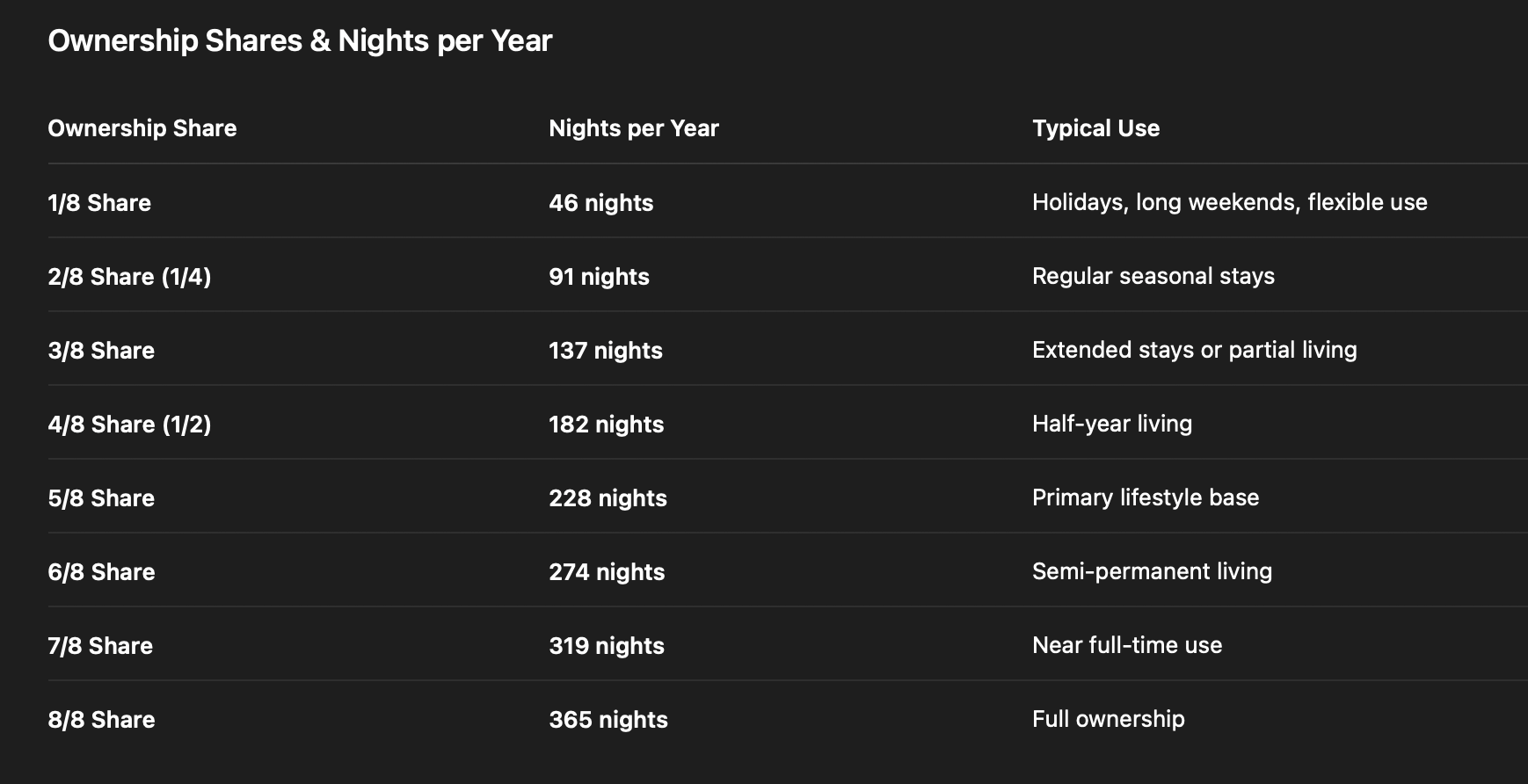Image resolution: width=1528 pixels, height=784 pixels.
Task: Click the 46 nights cell
Action: coord(601,203)
